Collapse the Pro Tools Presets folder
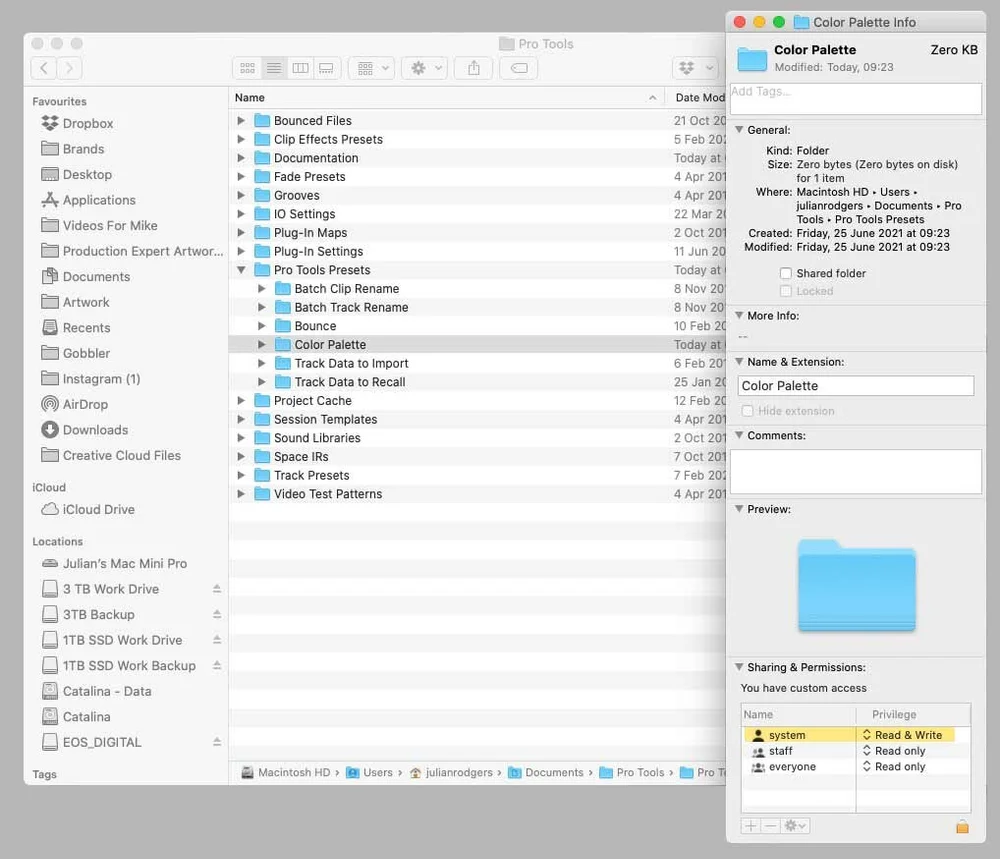1000x859 pixels. tap(240, 269)
